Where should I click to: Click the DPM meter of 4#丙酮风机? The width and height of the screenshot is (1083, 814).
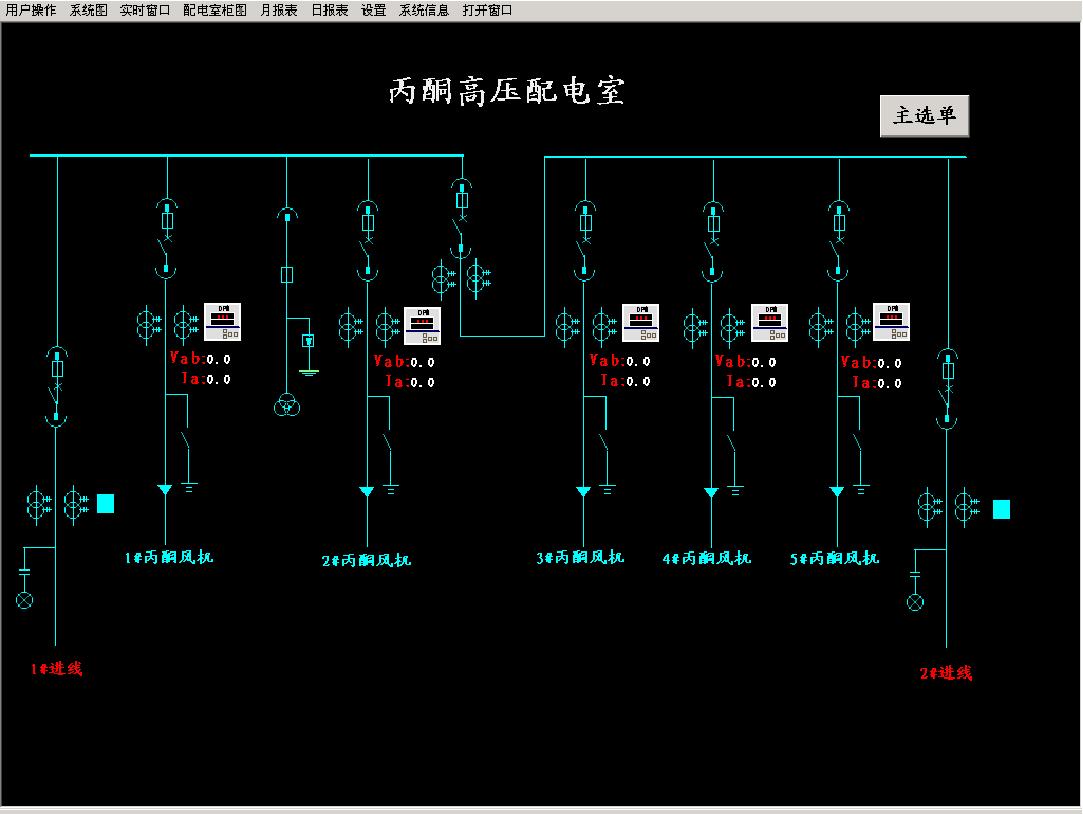[769, 322]
